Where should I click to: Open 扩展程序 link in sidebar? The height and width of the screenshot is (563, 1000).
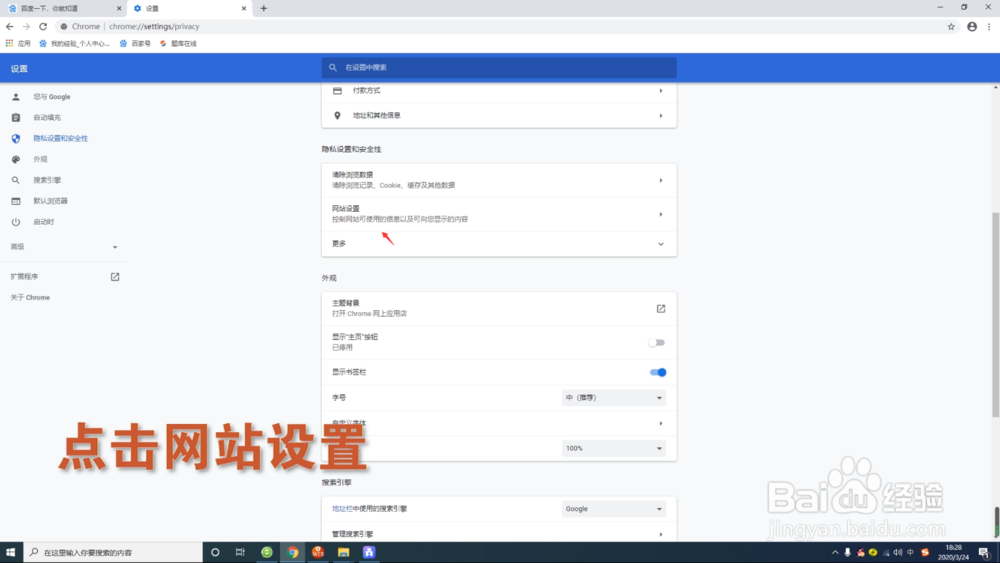tap(24, 277)
